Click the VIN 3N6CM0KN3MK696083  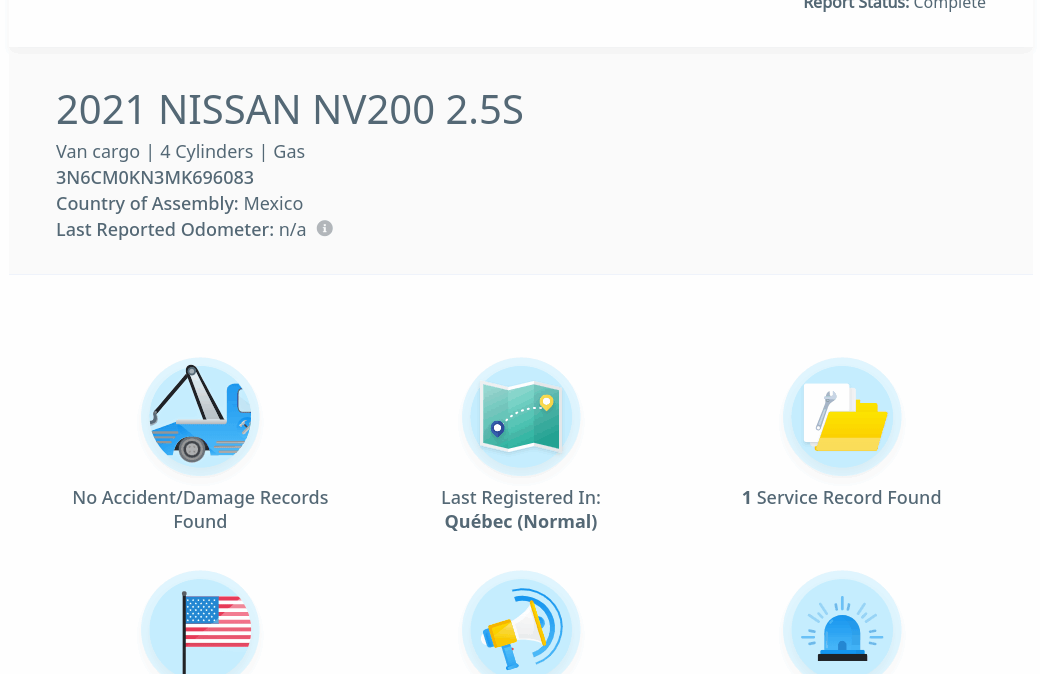(155, 178)
